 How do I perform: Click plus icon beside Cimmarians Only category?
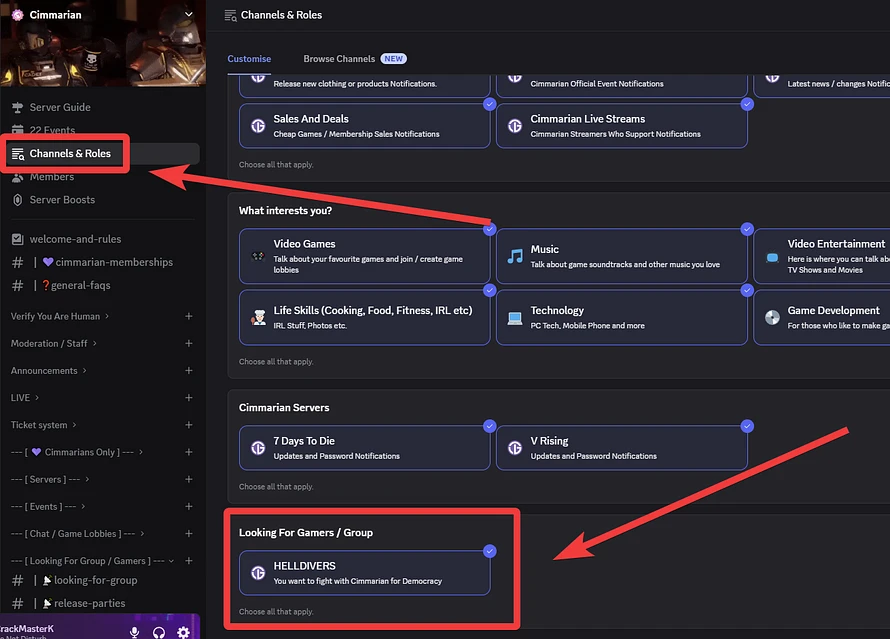[188, 452]
